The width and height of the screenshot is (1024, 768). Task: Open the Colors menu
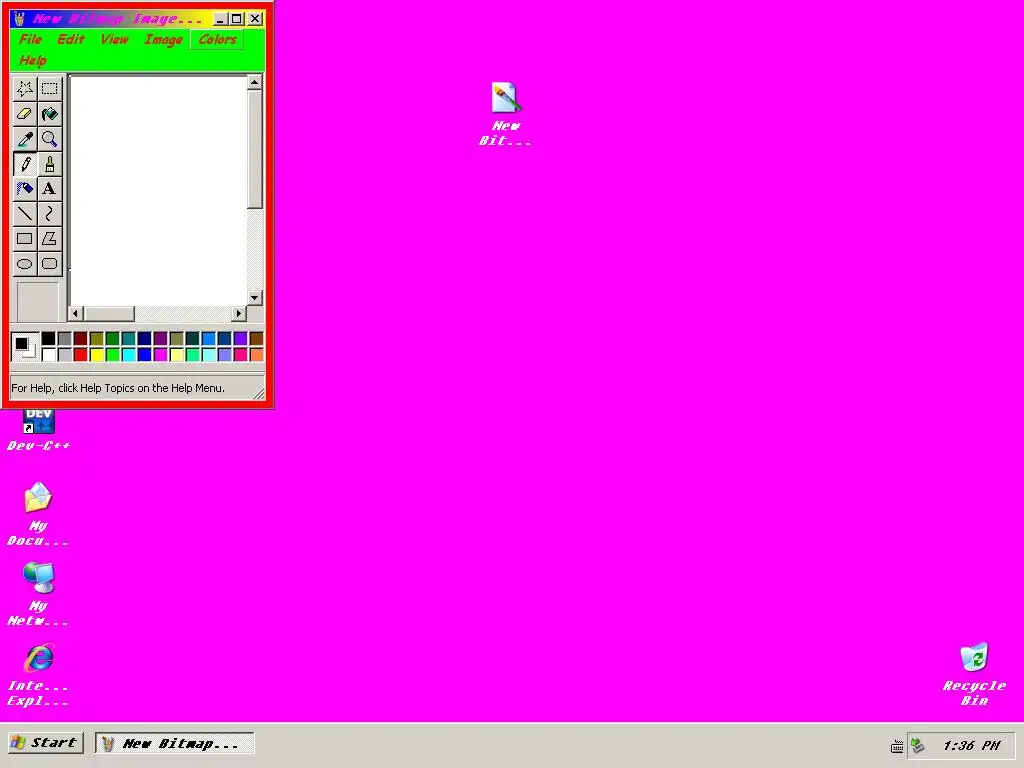point(217,39)
